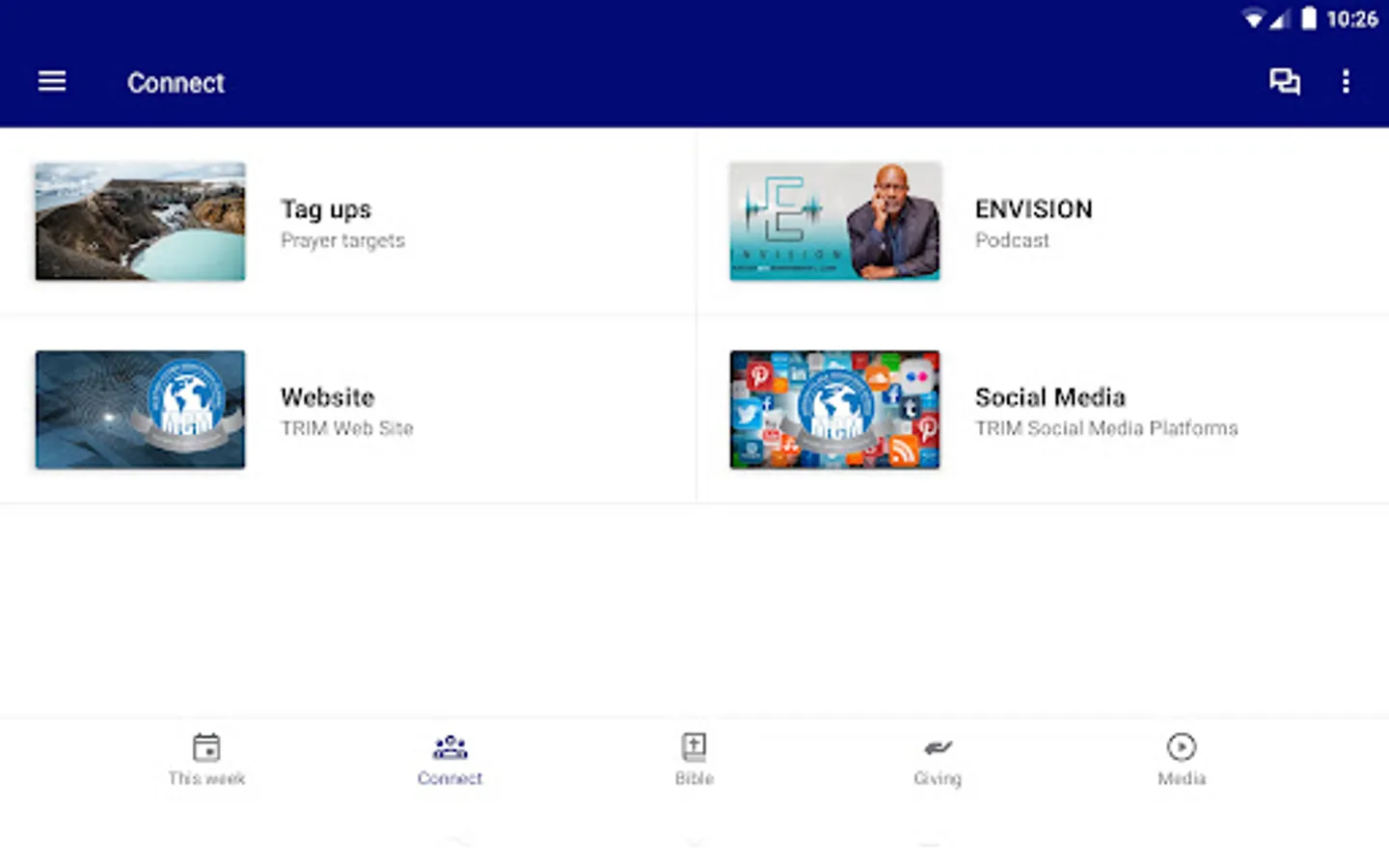Open the Social Media icons thumbnail
The width and height of the screenshot is (1389, 868).
[x=834, y=410]
